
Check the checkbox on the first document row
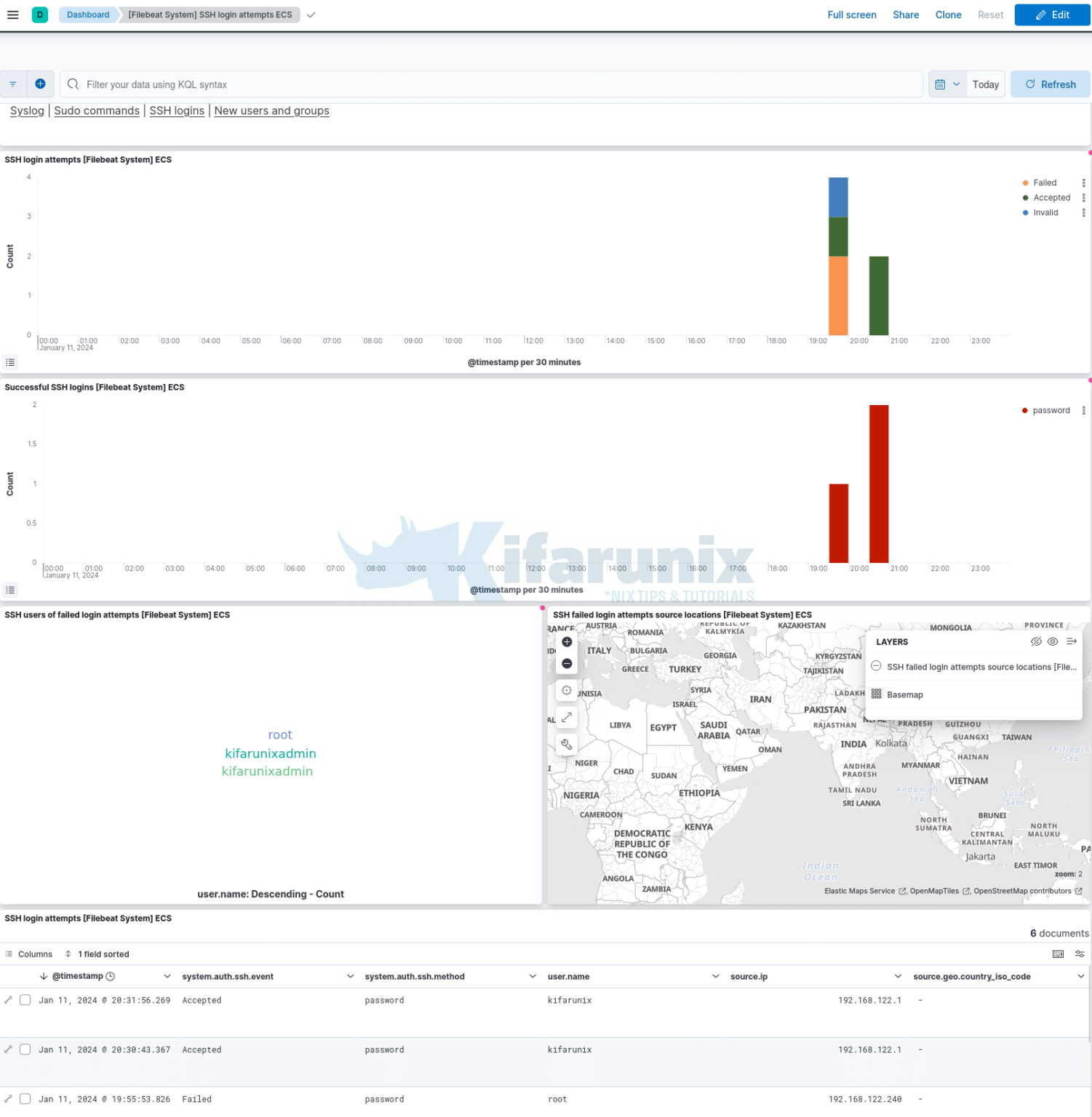pyautogui.click(x=25, y=1000)
